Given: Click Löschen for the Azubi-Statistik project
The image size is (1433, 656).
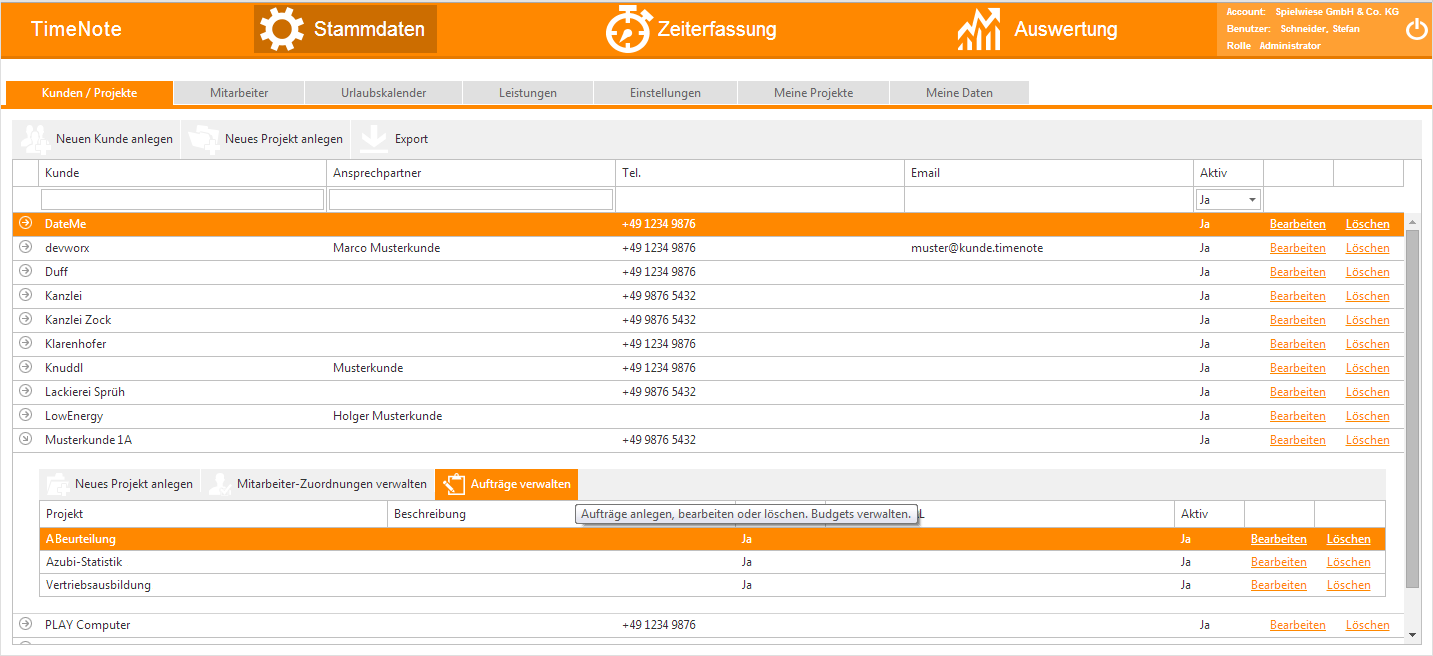Looking at the screenshot, I should pyautogui.click(x=1348, y=562).
